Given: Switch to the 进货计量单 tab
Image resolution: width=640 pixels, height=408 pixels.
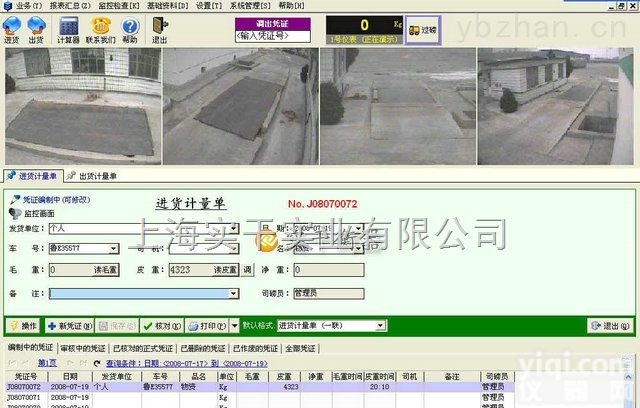Looking at the screenshot, I should tap(33, 176).
